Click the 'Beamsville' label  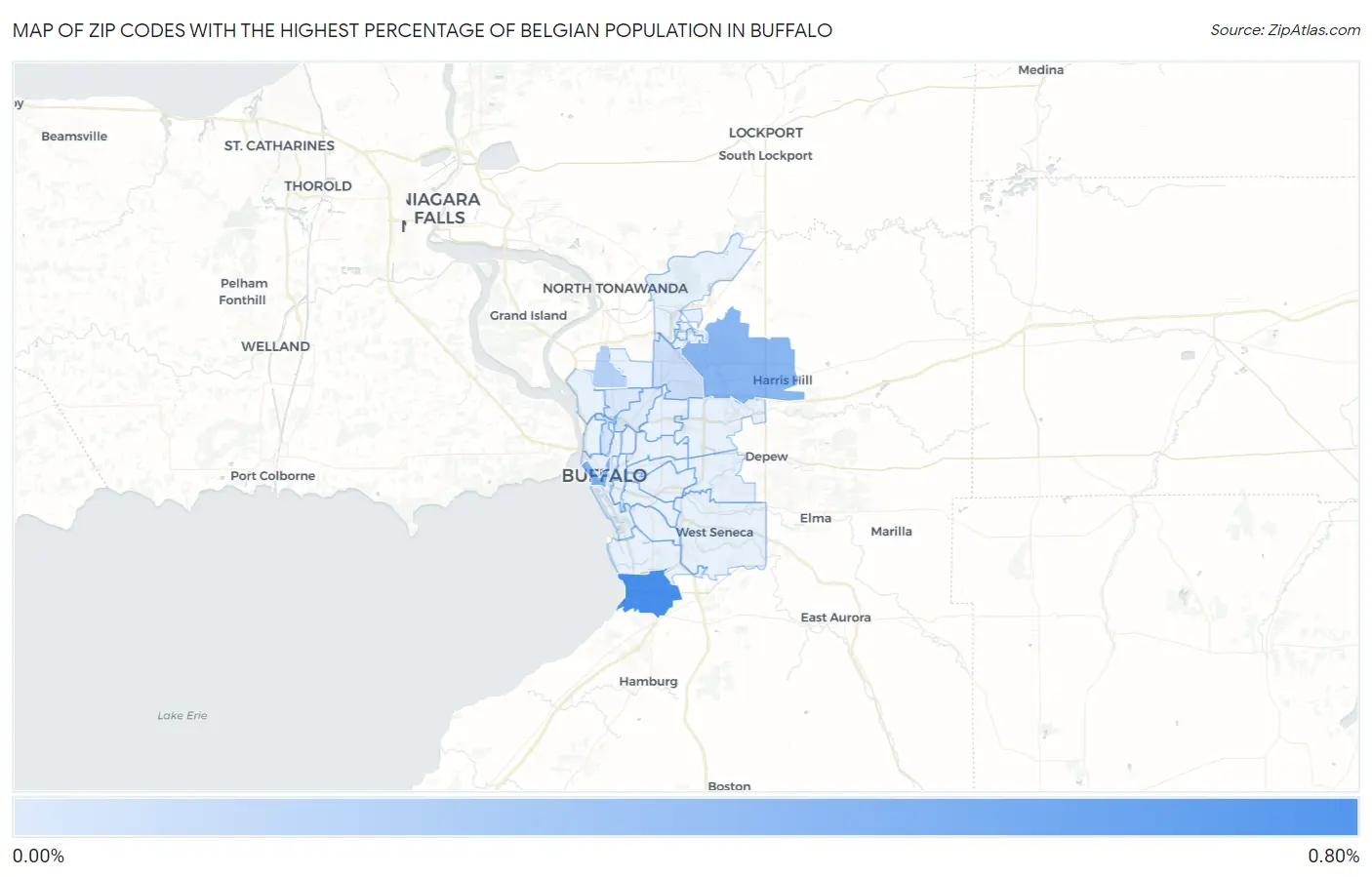click(74, 137)
